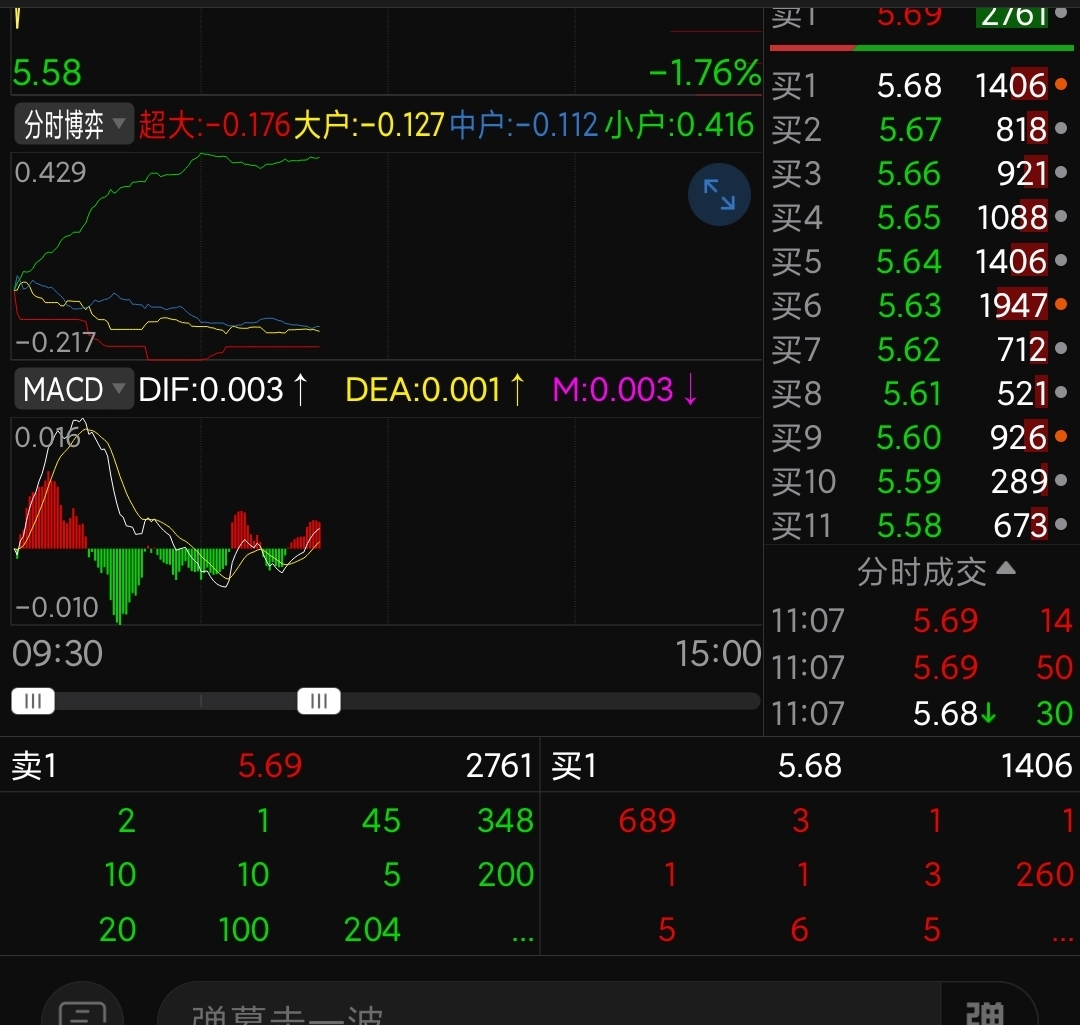
Task: Tap the 5.58 price label on chart
Action: [47, 73]
